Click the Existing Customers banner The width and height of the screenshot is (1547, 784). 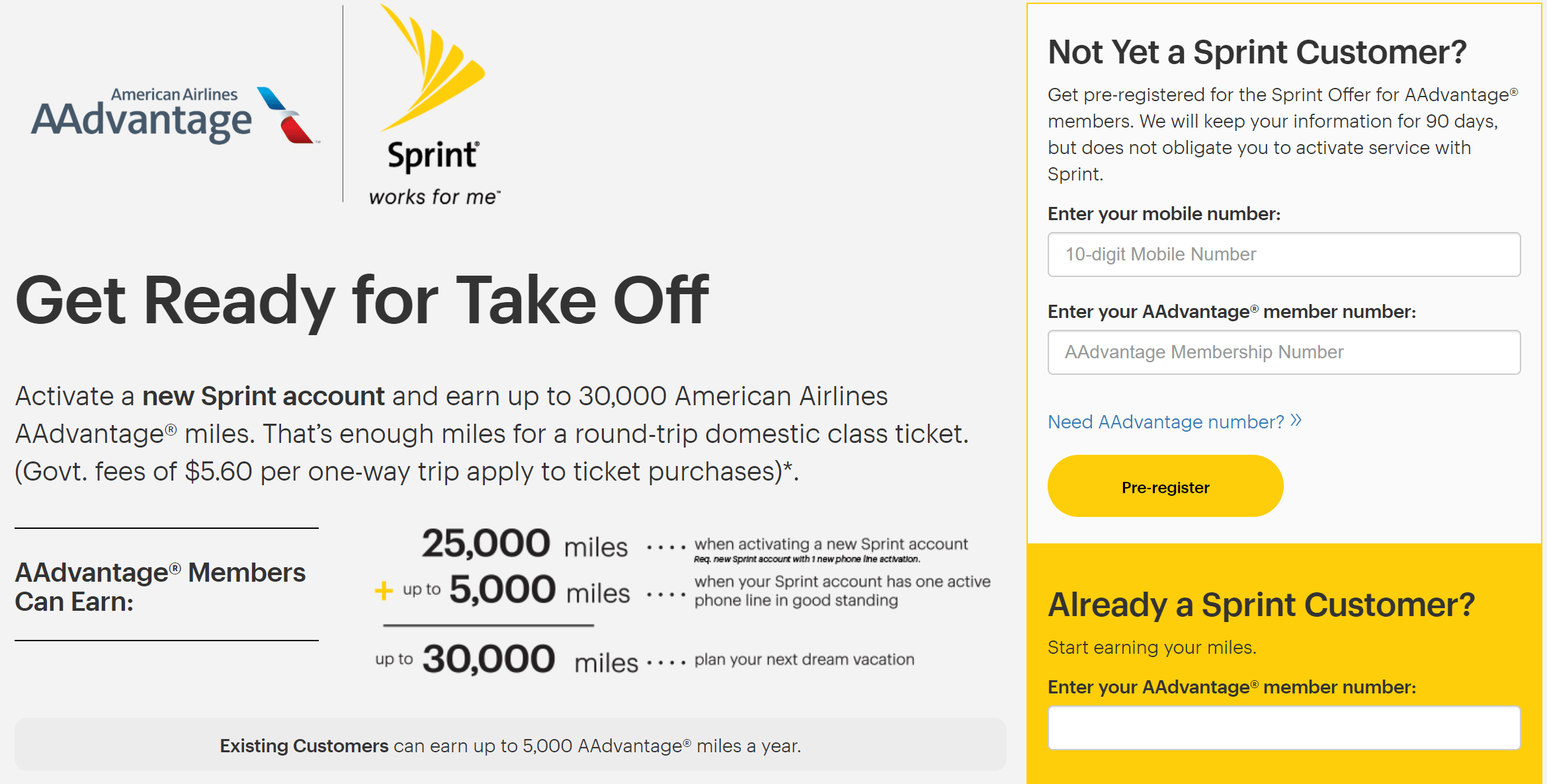511,745
